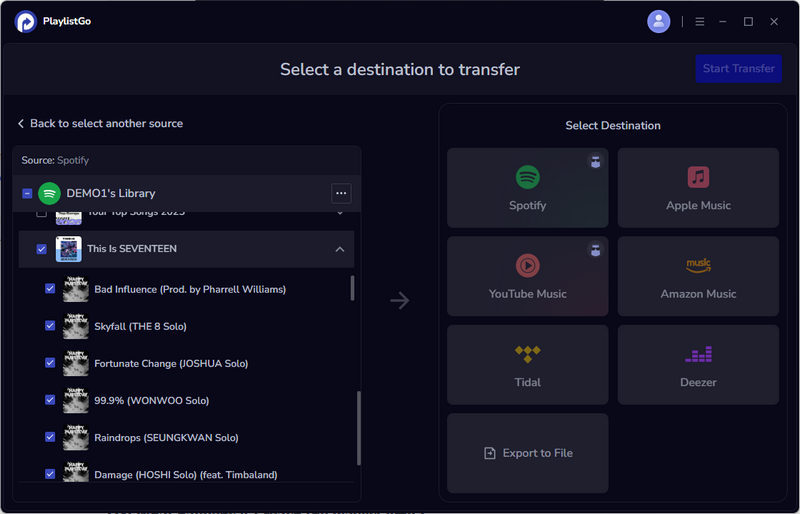
Task: Uncheck Bad Influence (Prod. by Pharrell Williams)
Action: point(50,289)
